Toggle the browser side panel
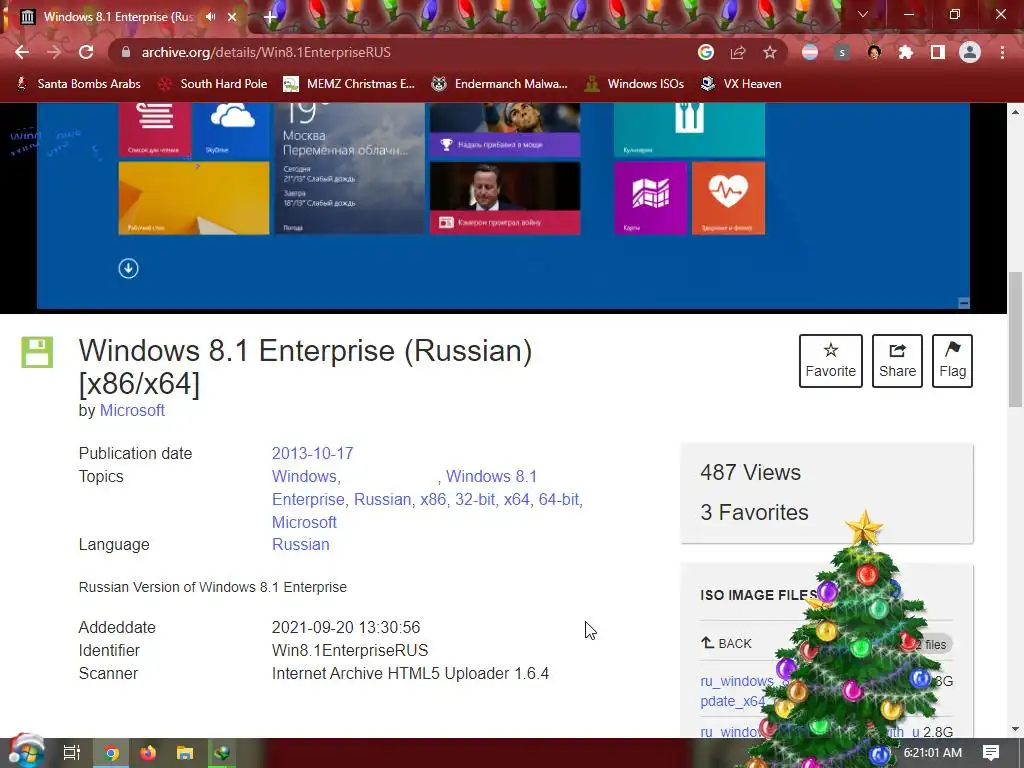 938,52
